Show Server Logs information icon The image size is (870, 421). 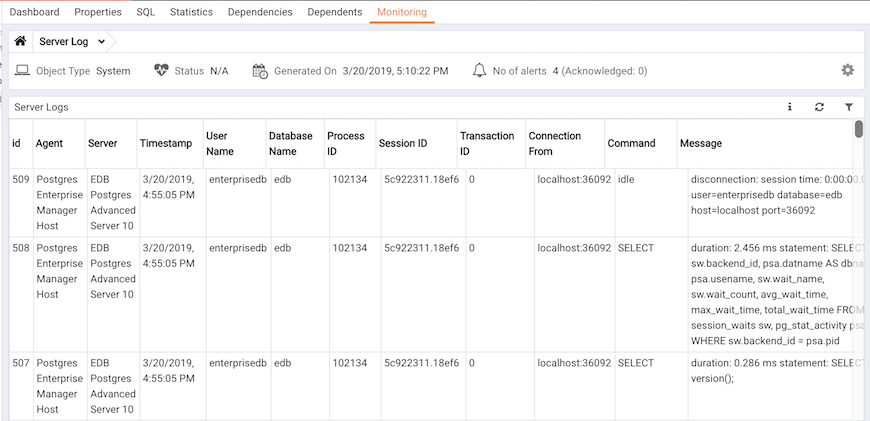coord(790,107)
